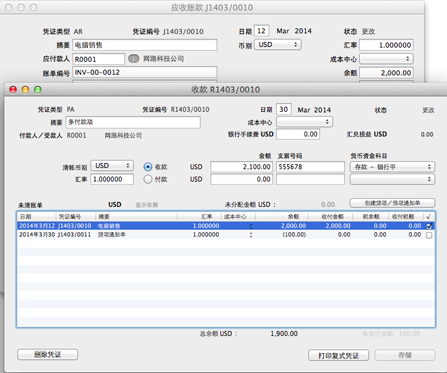Select the 收款 radio button
The image size is (447, 373).
148,167
